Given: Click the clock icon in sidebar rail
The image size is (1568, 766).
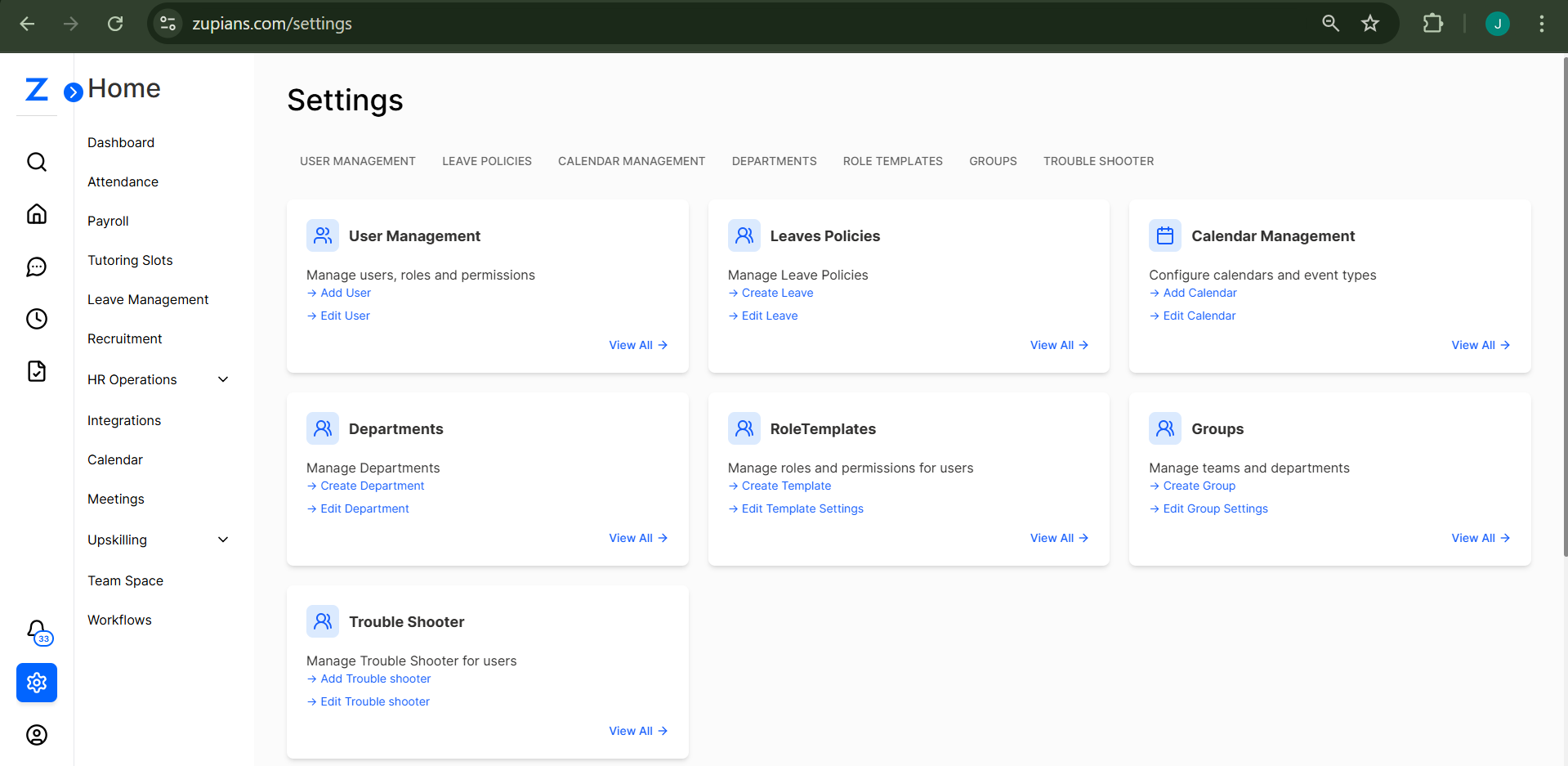Looking at the screenshot, I should tap(37, 319).
